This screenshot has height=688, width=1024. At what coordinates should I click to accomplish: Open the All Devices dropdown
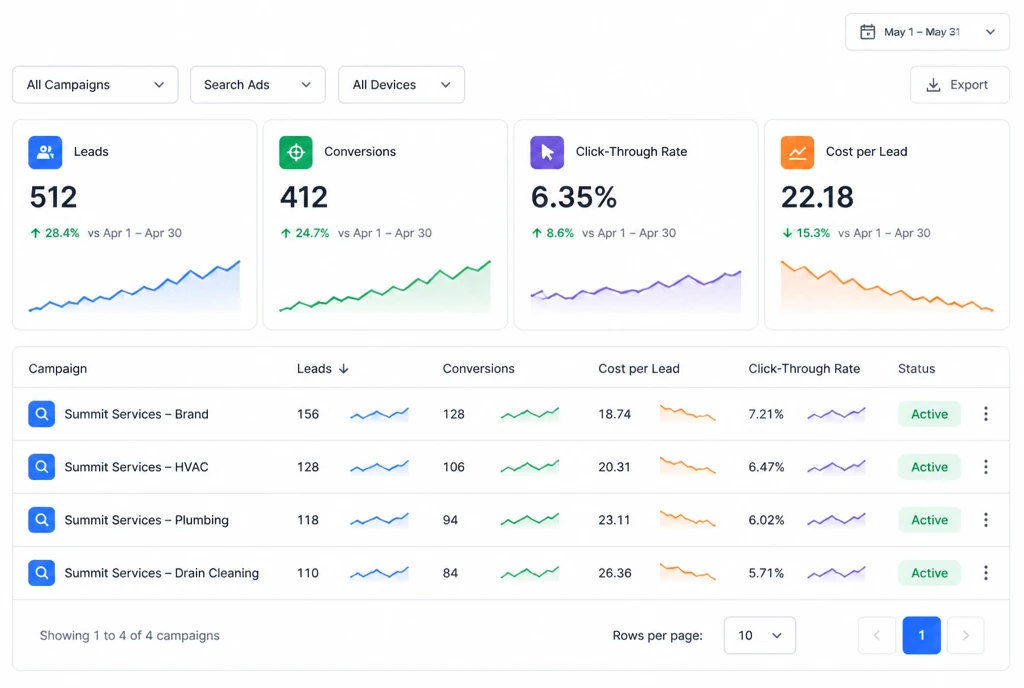402,85
